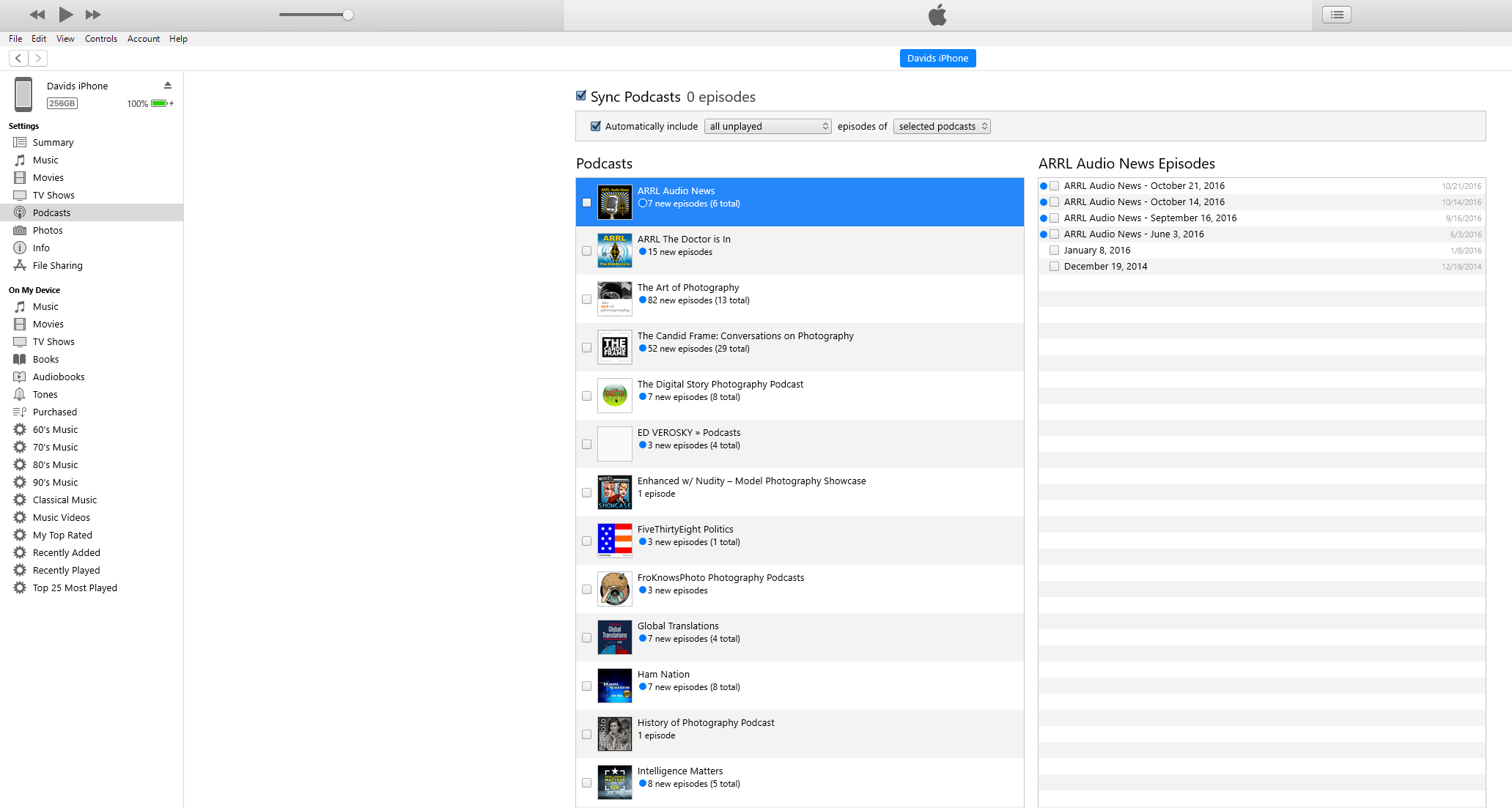Open the Controls menu
1512x808 pixels.
click(100, 39)
